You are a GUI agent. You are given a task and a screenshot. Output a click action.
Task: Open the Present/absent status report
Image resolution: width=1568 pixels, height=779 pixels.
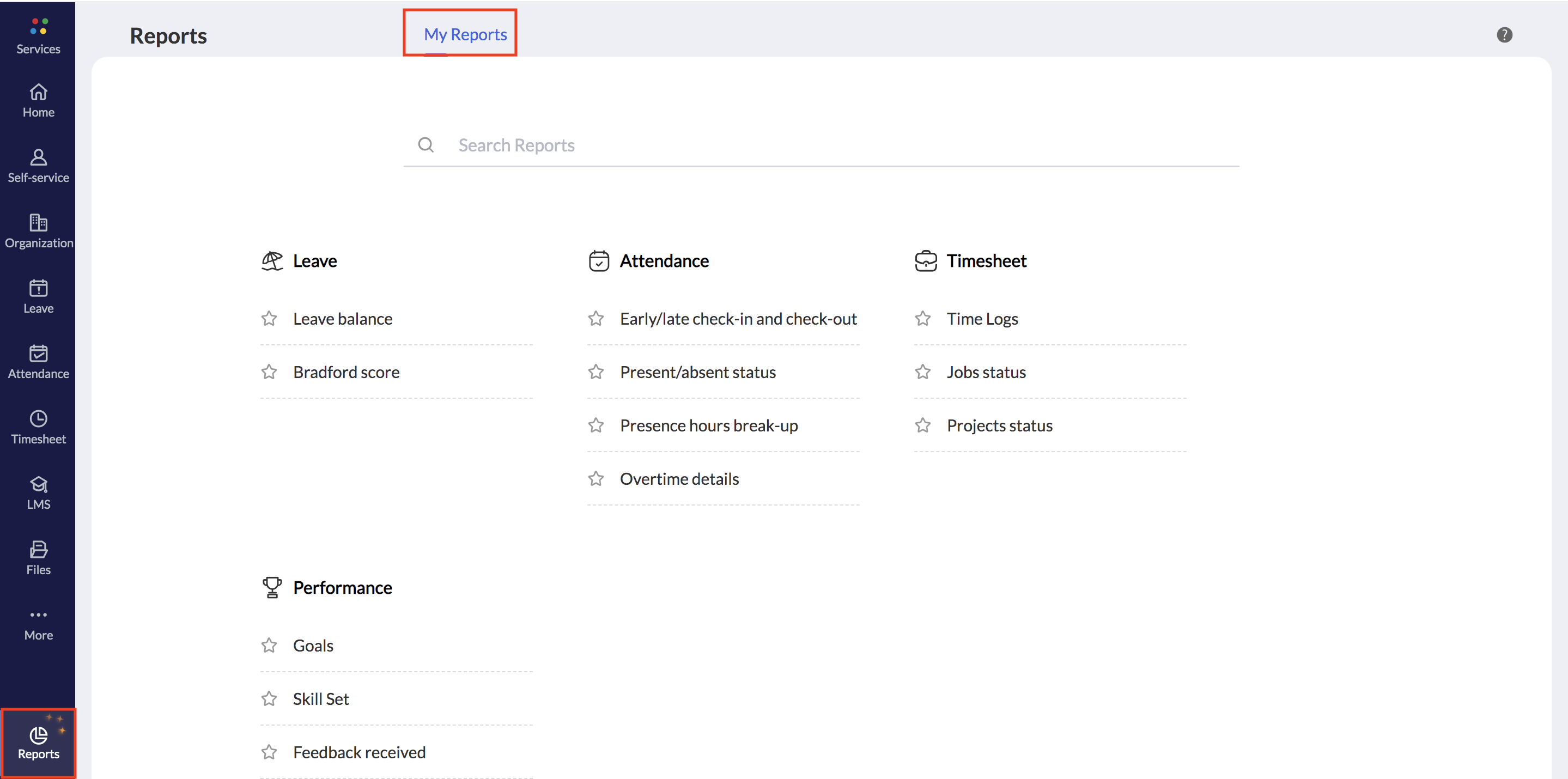[x=697, y=372]
